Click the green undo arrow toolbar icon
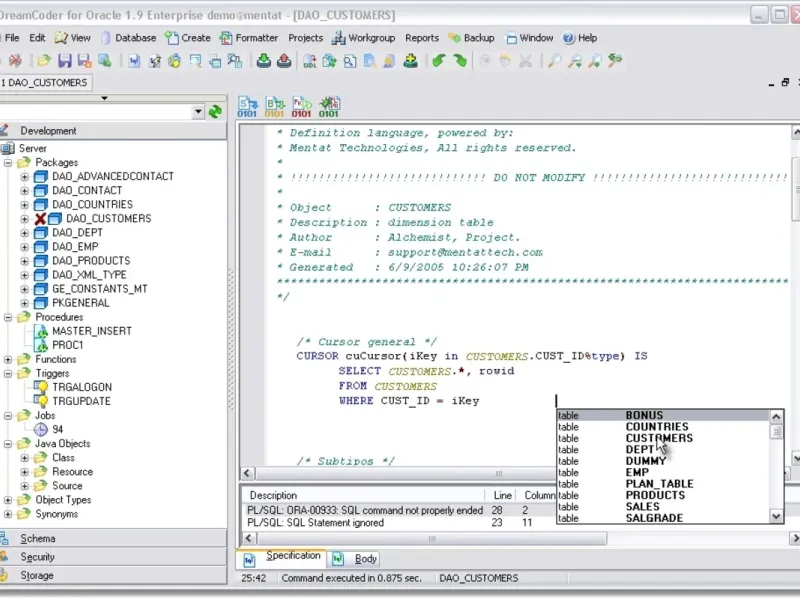The height and width of the screenshot is (600, 800). click(x=438, y=61)
